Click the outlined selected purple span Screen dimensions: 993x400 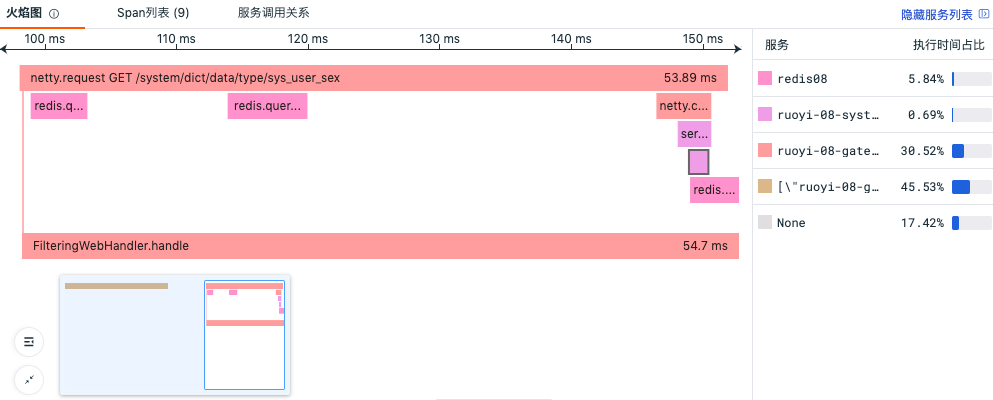699,162
